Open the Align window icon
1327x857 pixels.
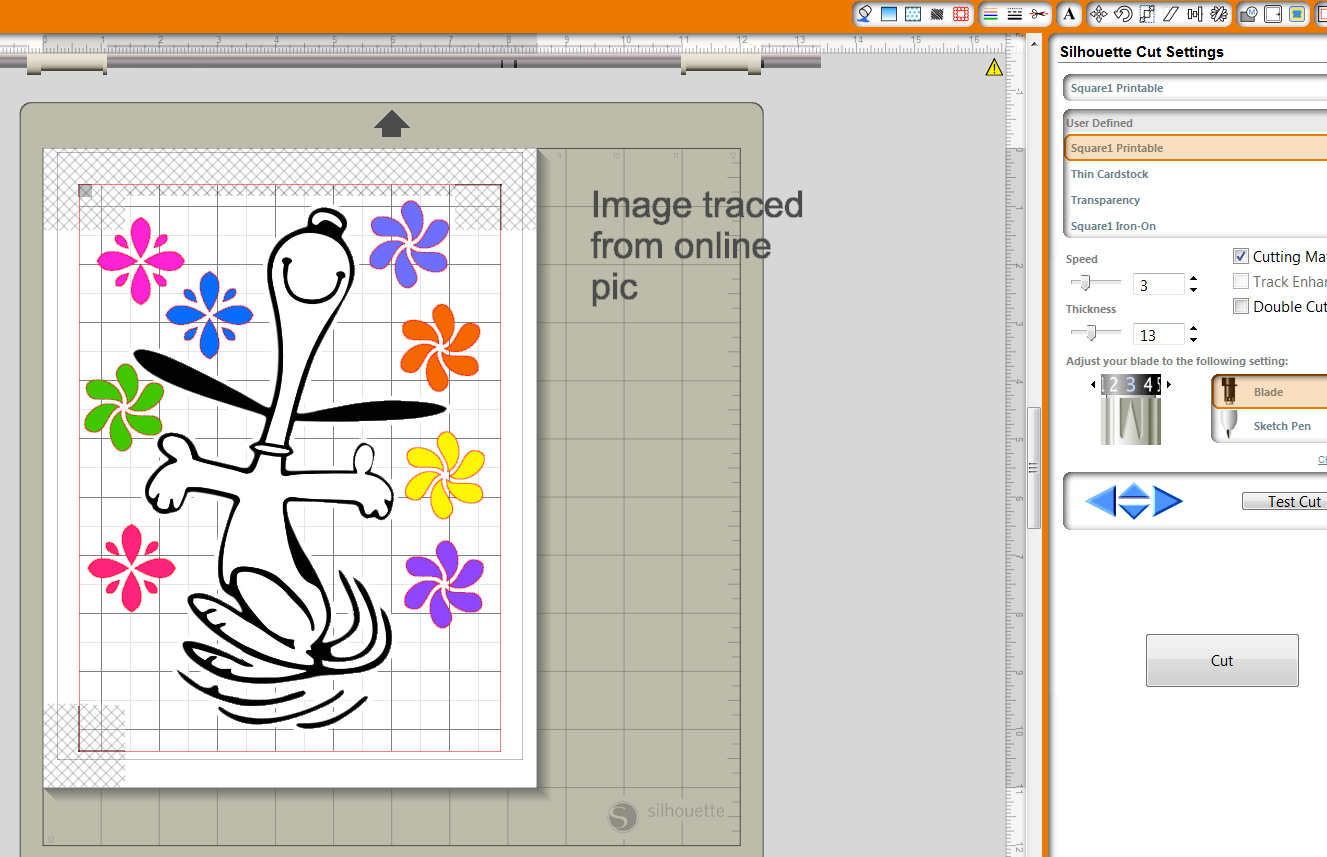pos(1195,14)
